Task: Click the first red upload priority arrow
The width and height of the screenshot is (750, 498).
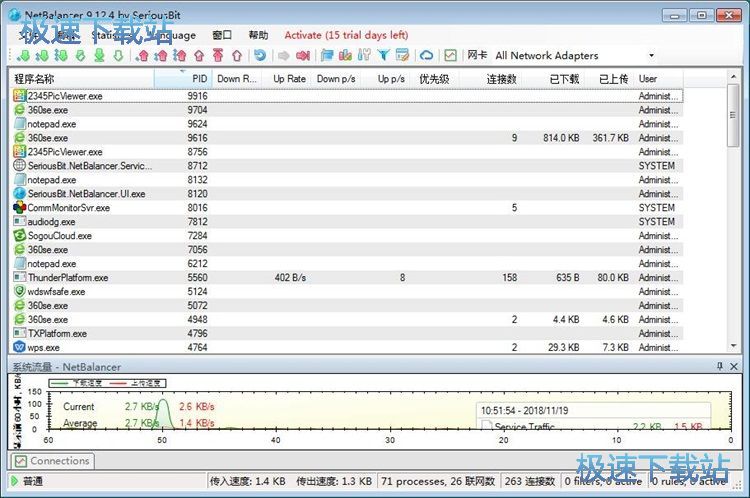Action: [141, 56]
